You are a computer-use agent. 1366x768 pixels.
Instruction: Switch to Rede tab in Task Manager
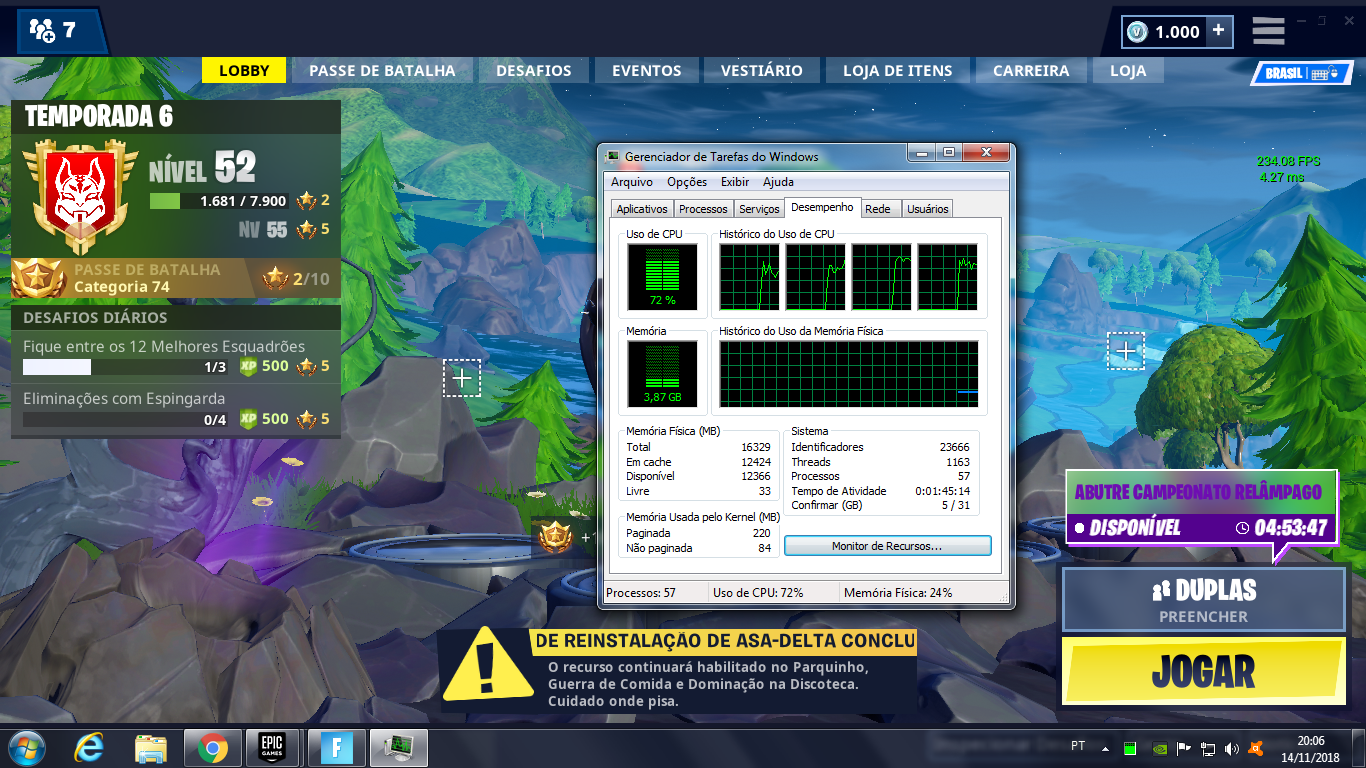coord(878,209)
